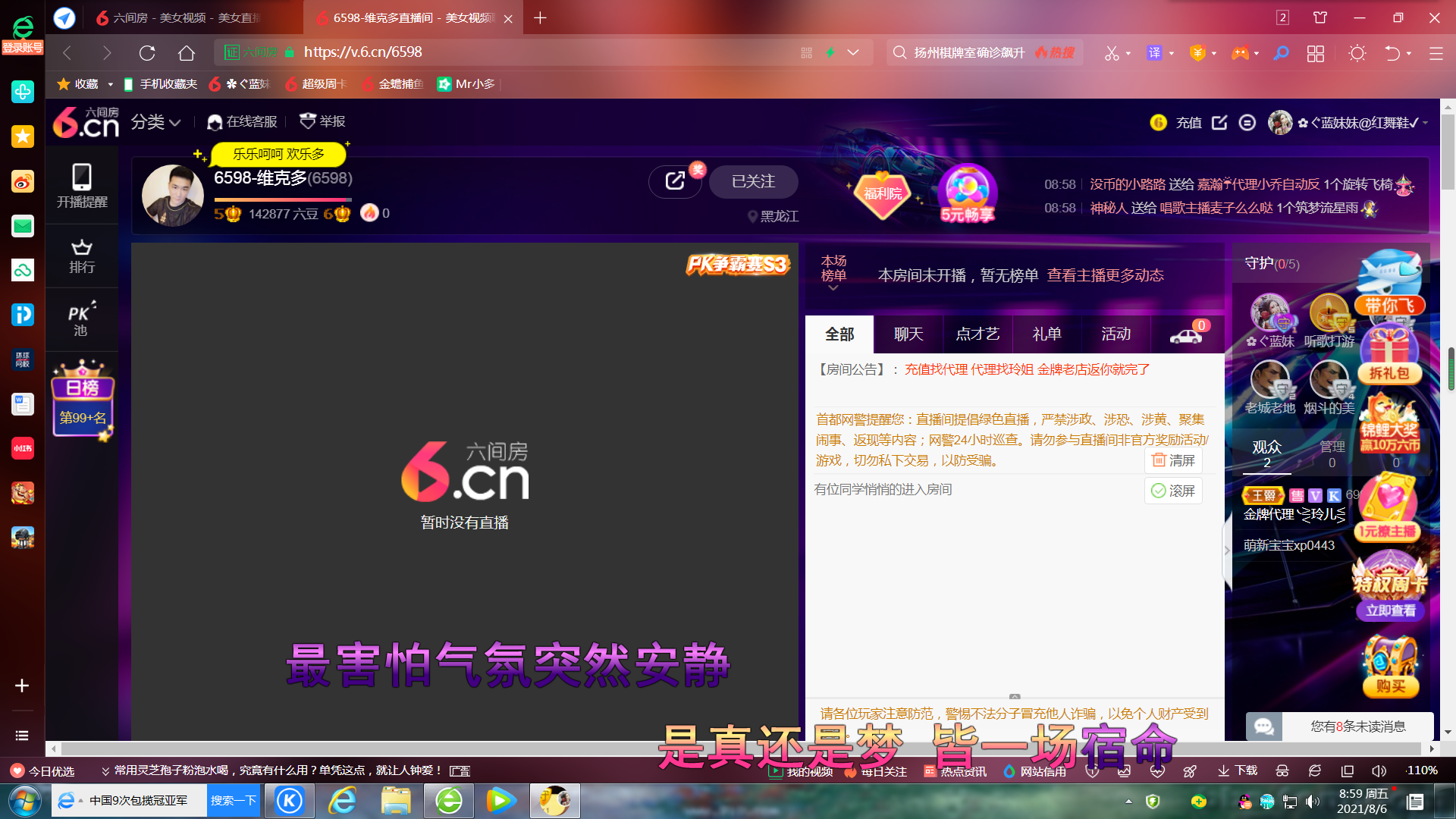Collapse the right side panel arrow
The image size is (1456, 819).
coord(1228,551)
